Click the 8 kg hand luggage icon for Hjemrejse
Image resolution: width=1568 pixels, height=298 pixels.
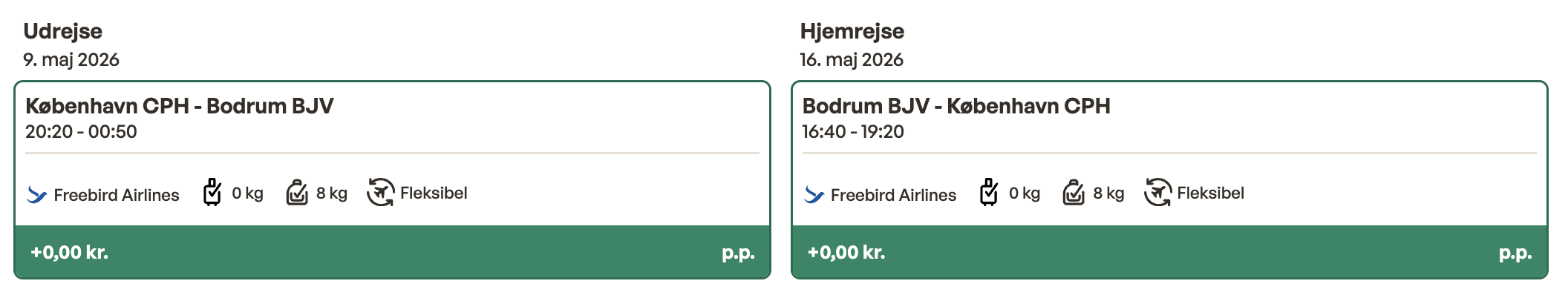click(x=1074, y=193)
